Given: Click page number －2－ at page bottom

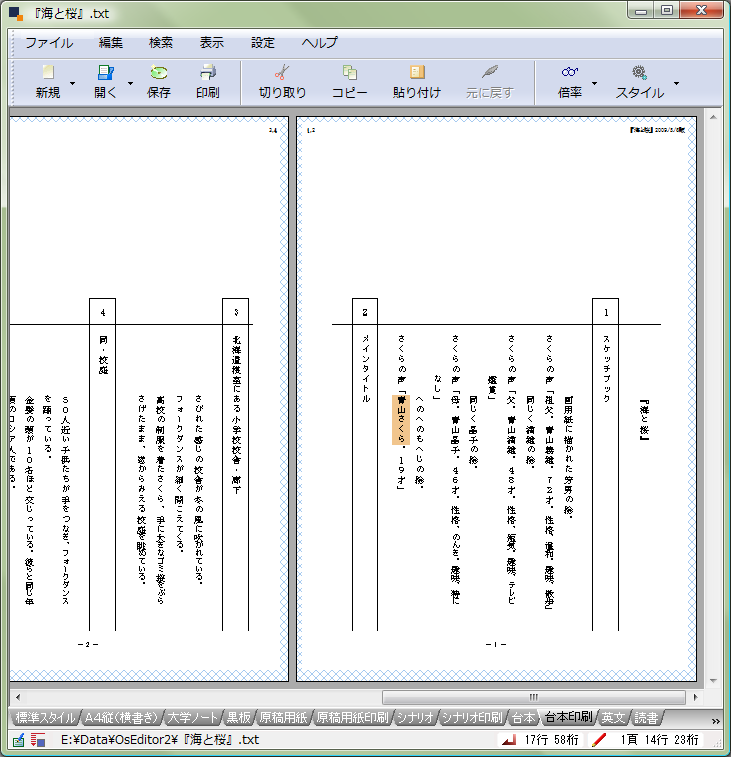Looking at the screenshot, I should coord(88,645).
